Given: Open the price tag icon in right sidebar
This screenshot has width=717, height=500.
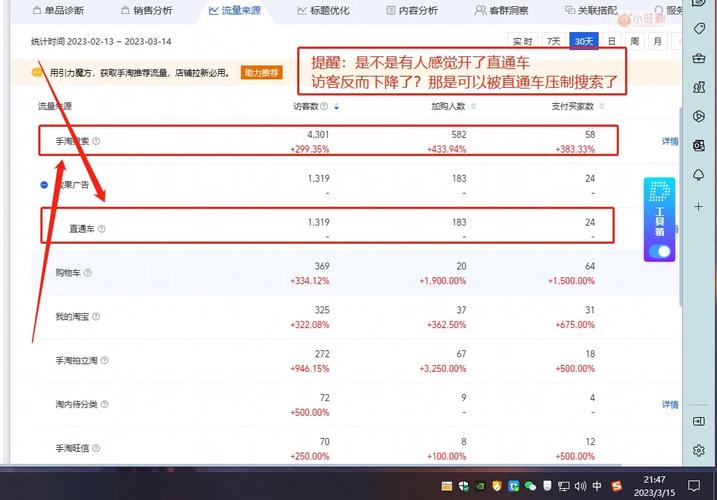Looking at the screenshot, I should click(699, 29).
